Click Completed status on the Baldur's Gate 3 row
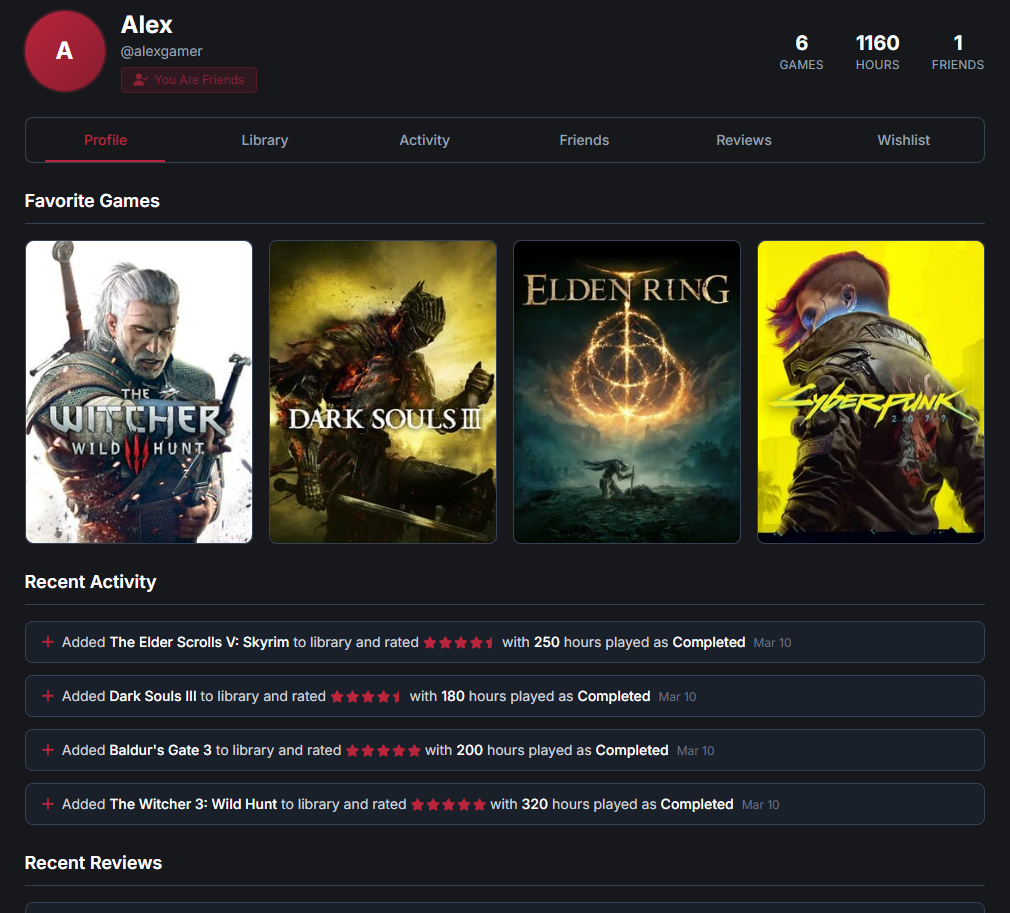The width and height of the screenshot is (1010, 913). click(632, 750)
